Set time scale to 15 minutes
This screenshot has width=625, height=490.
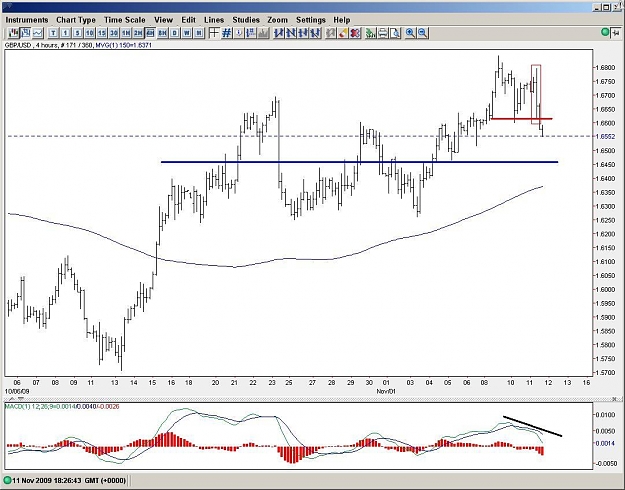(x=102, y=33)
